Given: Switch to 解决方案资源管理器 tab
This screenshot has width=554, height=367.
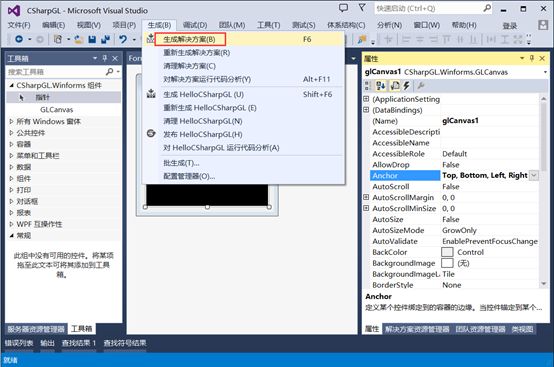Looking at the screenshot, I should pyautogui.click(x=417, y=329).
